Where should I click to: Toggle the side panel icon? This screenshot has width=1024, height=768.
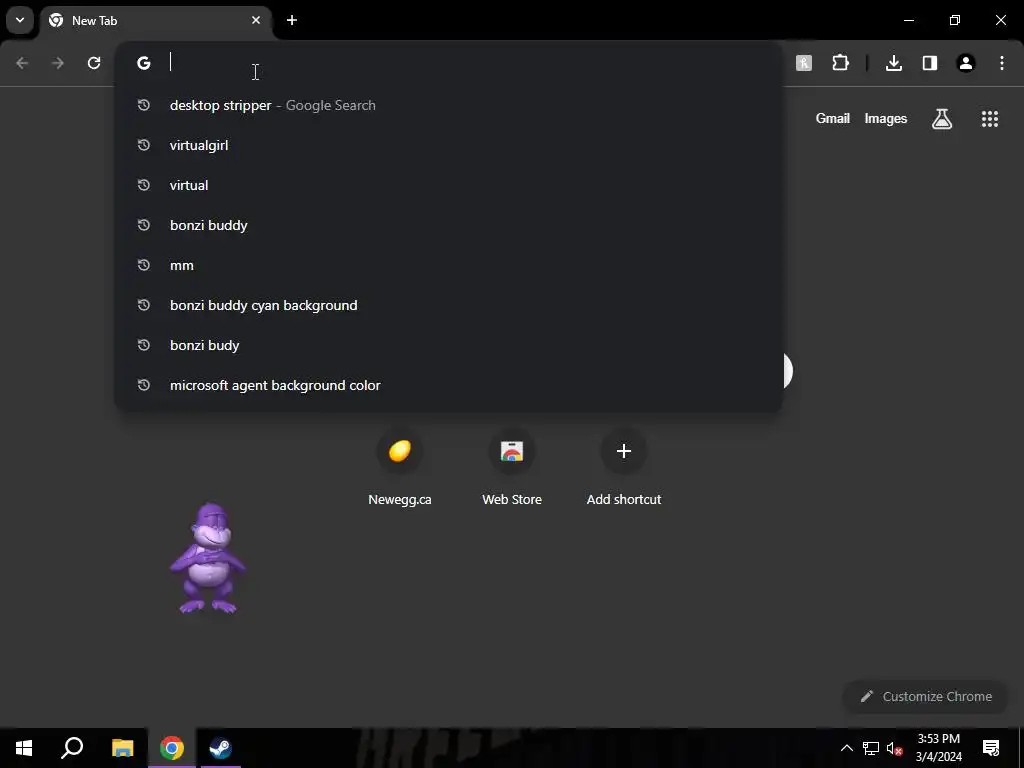point(930,63)
